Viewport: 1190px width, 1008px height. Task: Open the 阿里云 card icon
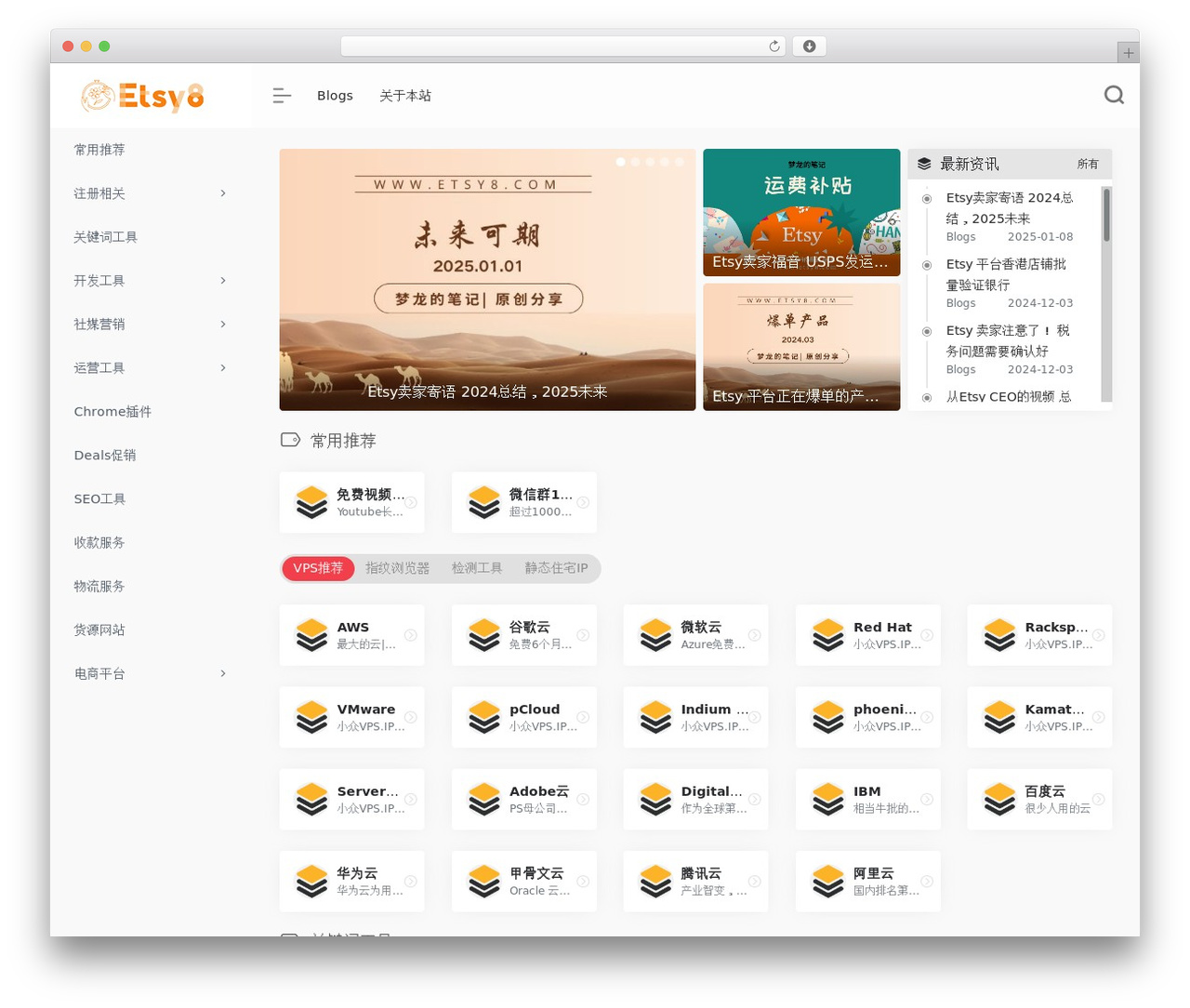(828, 881)
